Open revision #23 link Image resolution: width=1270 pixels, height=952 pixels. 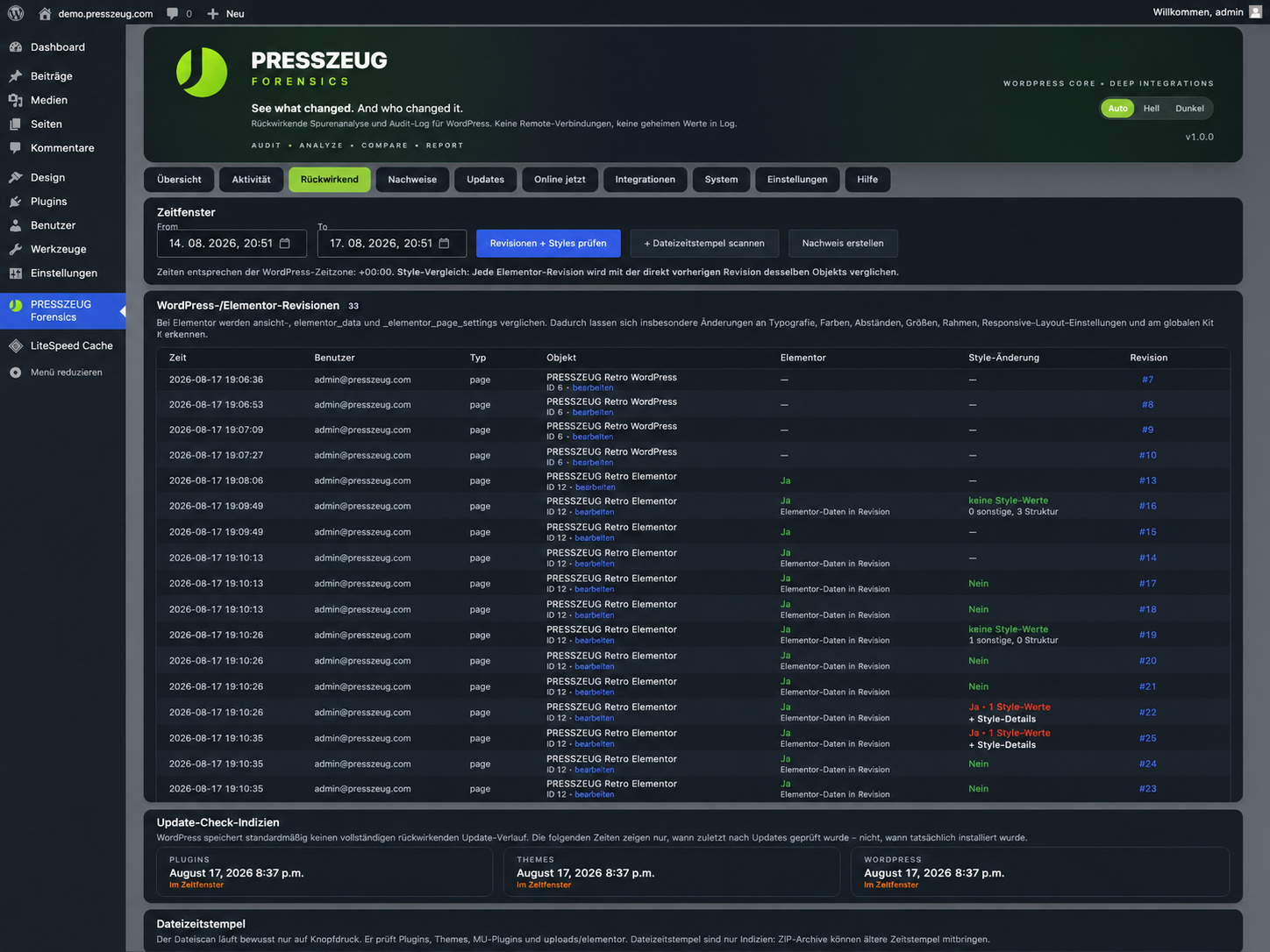(x=1147, y=789)
